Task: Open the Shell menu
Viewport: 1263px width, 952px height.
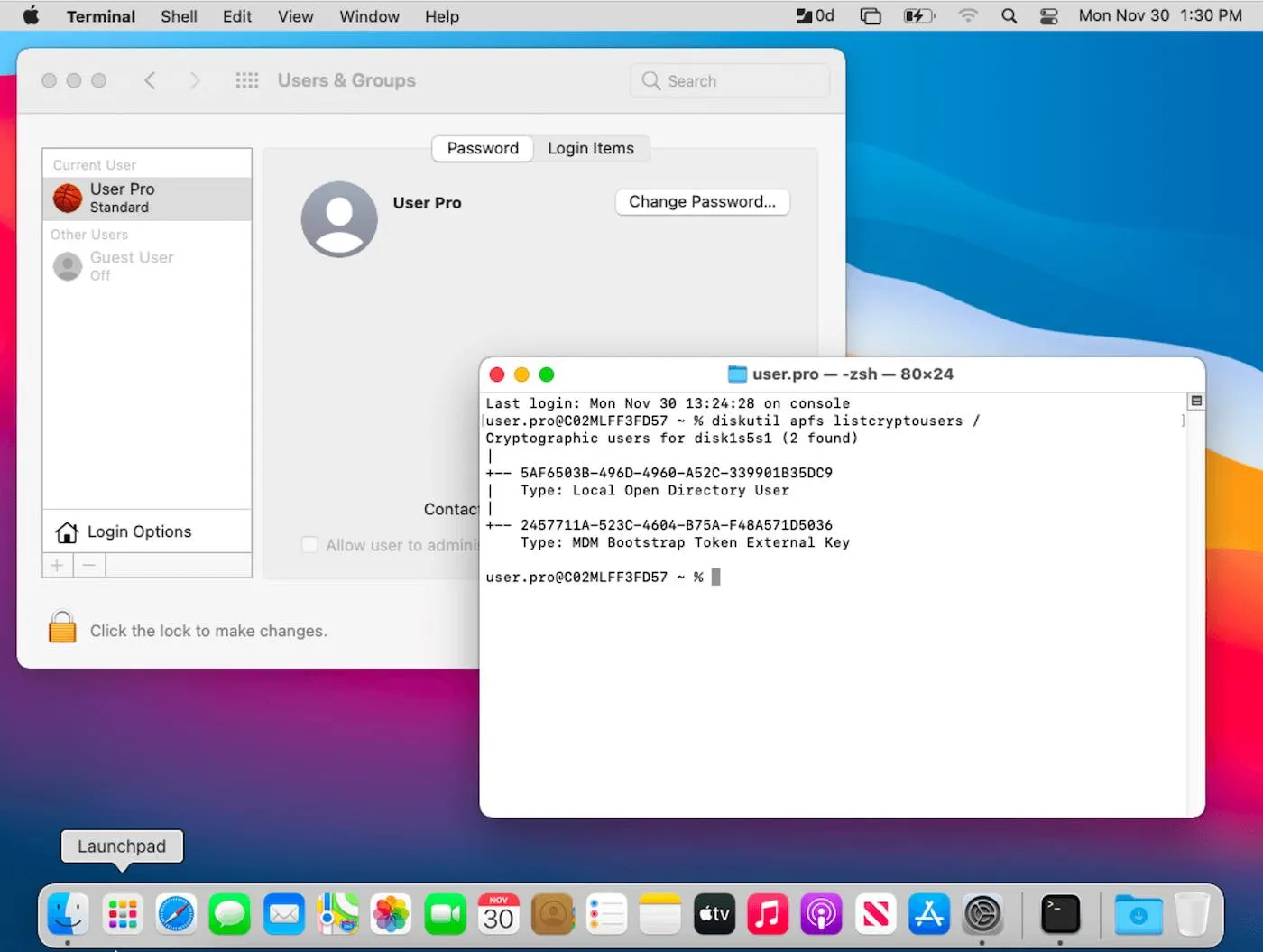Action: [179, 16]
